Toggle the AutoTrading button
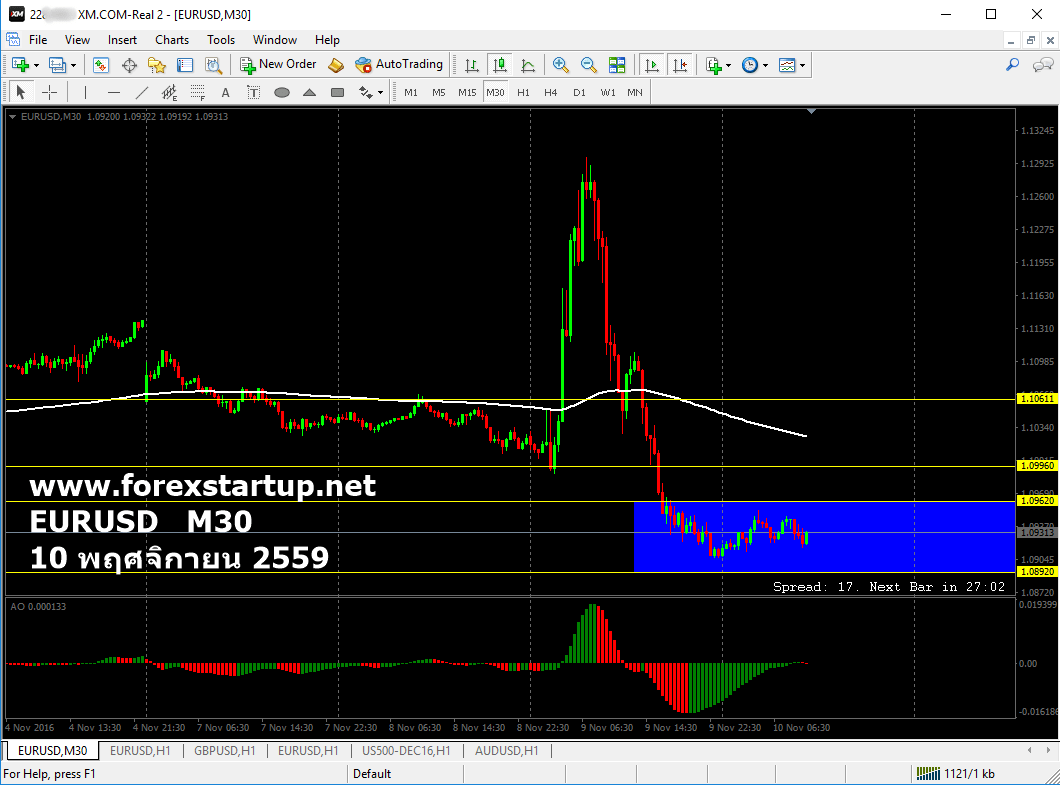 [x=399, y=64]
